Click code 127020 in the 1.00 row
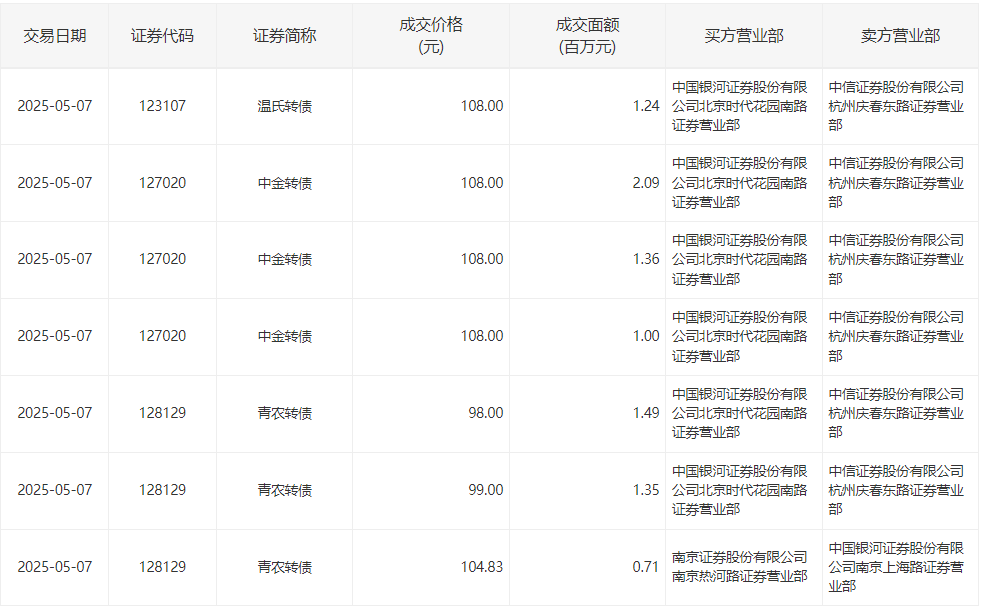 (162, 336)
